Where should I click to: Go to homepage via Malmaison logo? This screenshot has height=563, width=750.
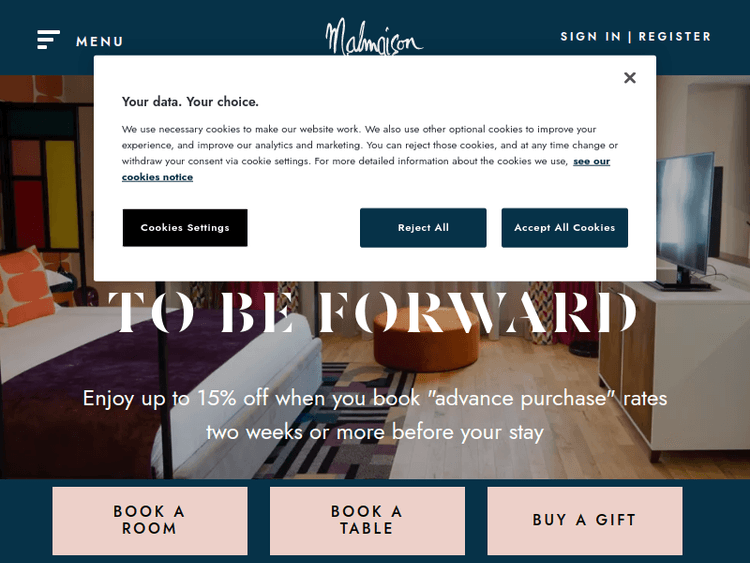[x=374, y=37]
